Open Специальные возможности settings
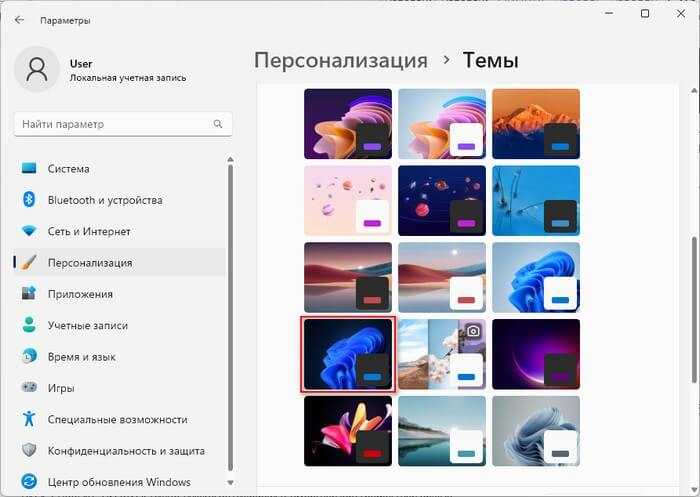 (x=120, y=419)
